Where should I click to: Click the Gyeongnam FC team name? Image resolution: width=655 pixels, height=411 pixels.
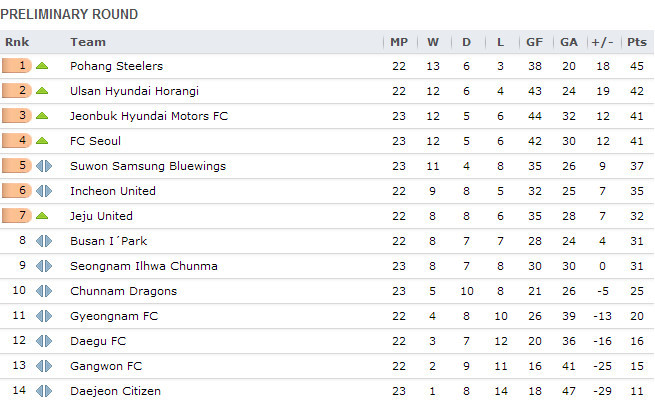[114, 316]
